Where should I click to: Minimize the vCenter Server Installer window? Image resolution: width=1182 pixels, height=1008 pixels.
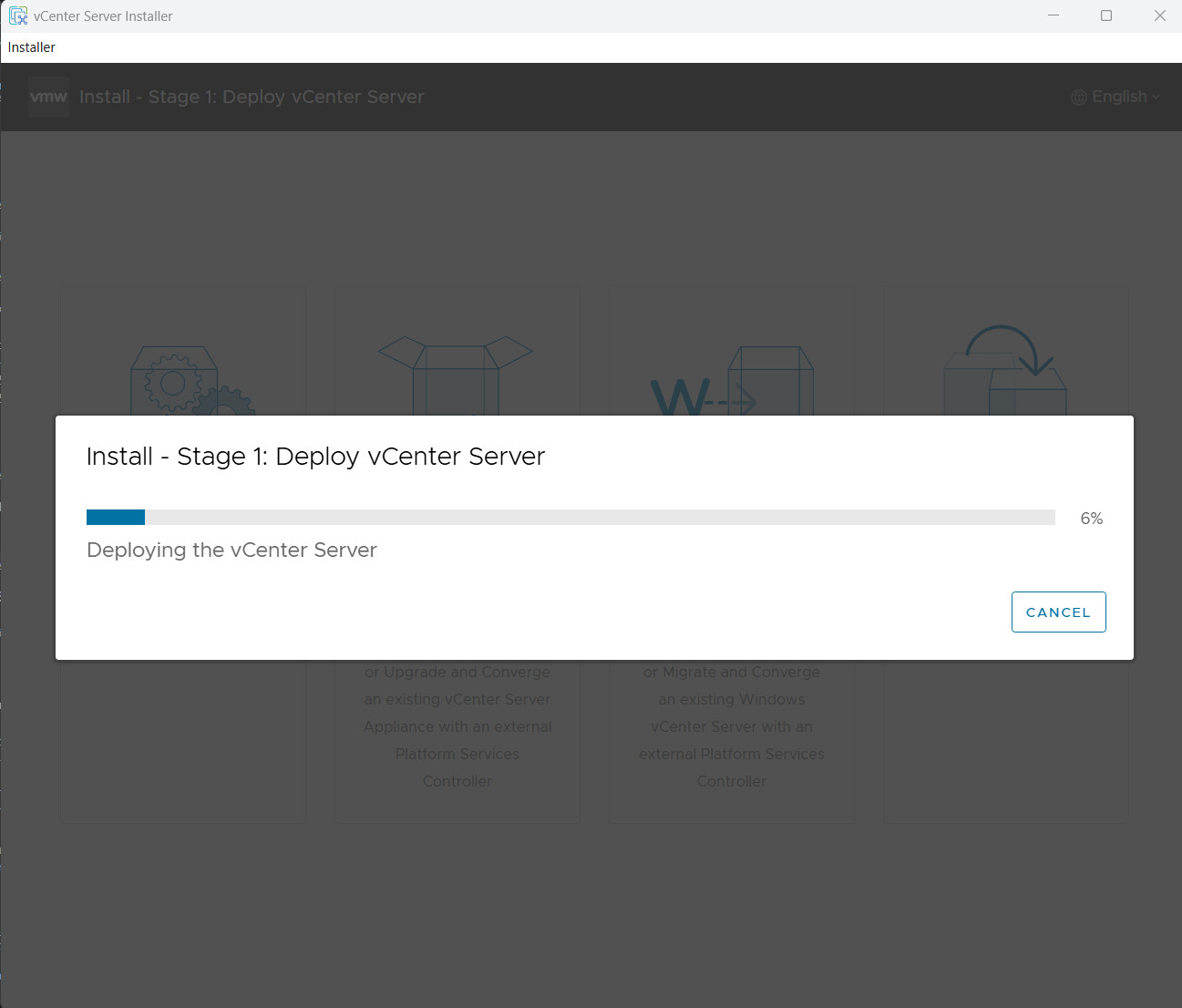pos(1054,15)
